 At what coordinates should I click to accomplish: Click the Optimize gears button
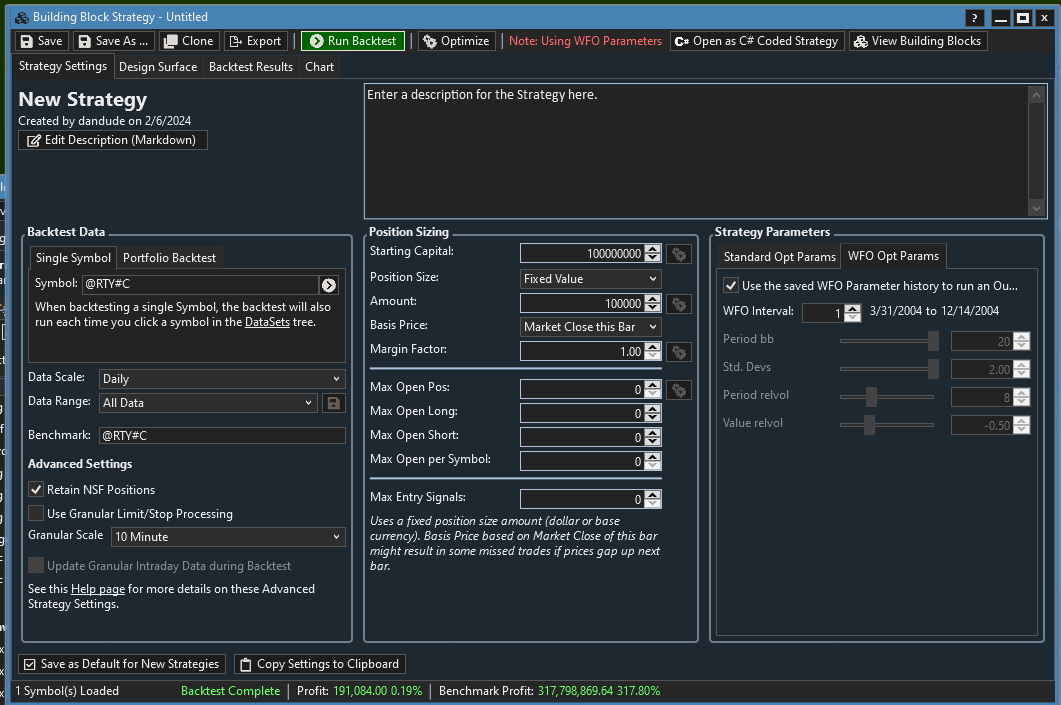tap(456, 41)
